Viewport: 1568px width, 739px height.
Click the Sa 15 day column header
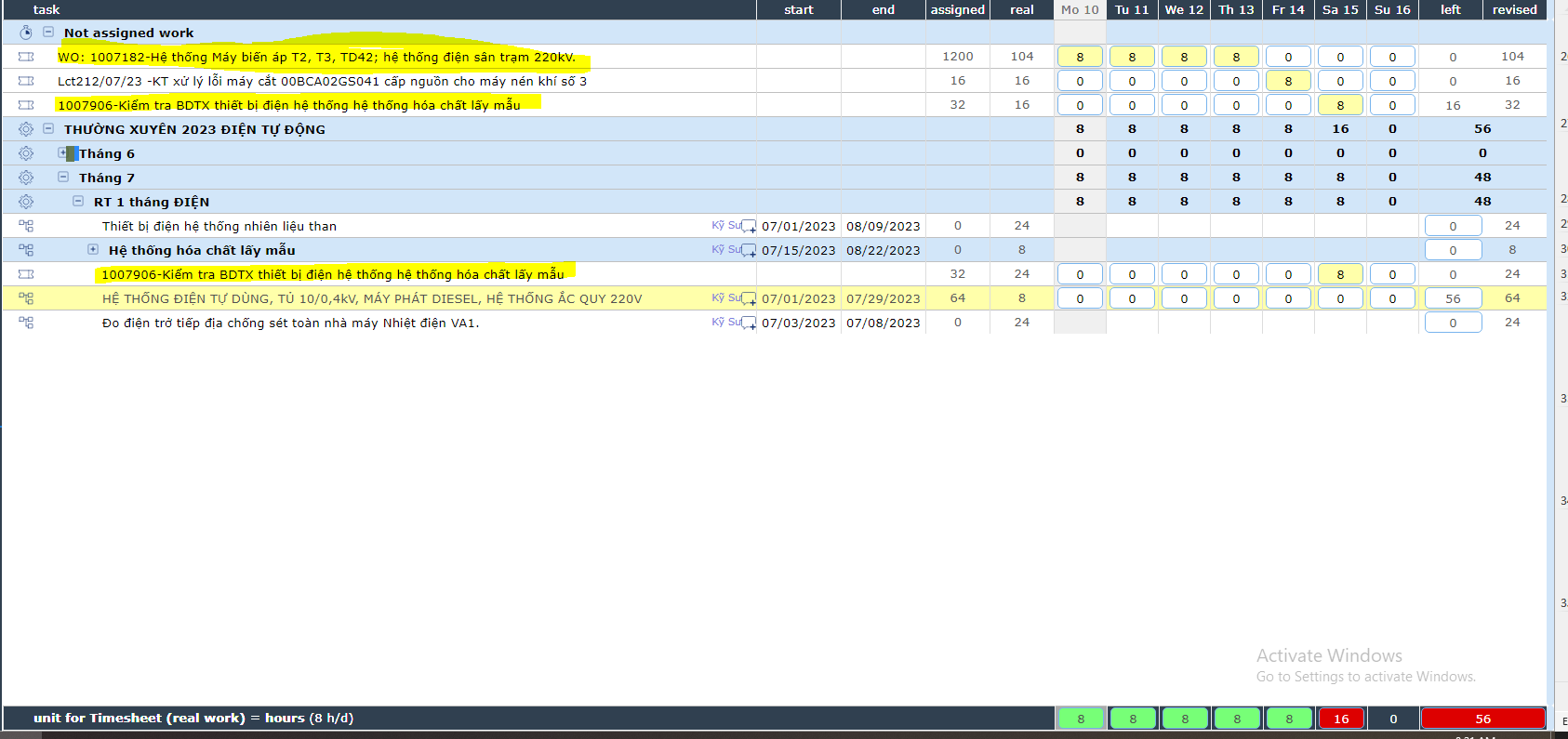tap(1340, 9)
